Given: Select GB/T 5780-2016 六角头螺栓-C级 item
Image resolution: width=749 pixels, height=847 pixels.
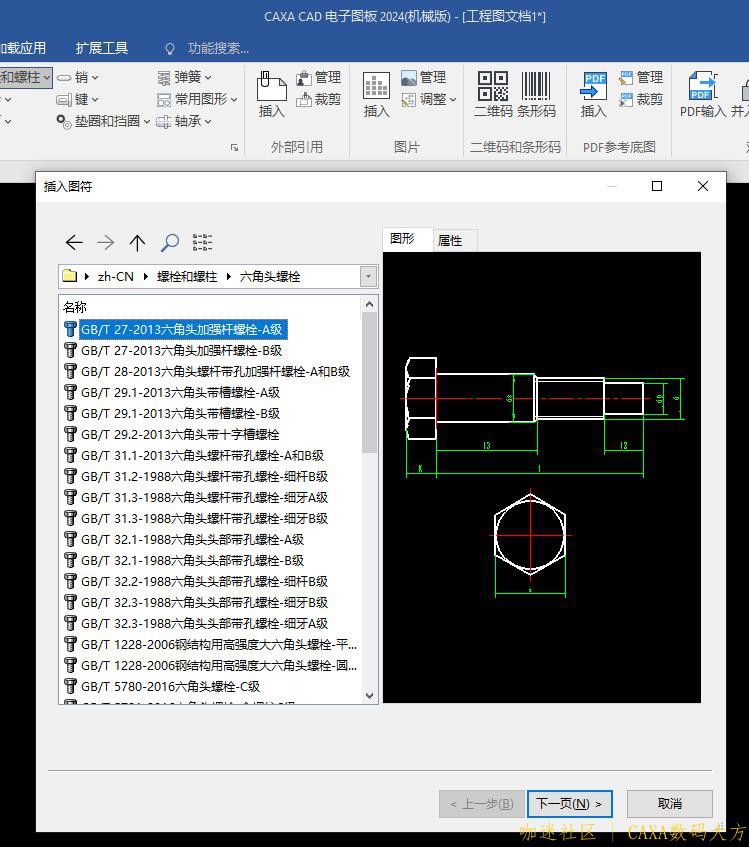Looking at the screenshot, I should 170,686.
